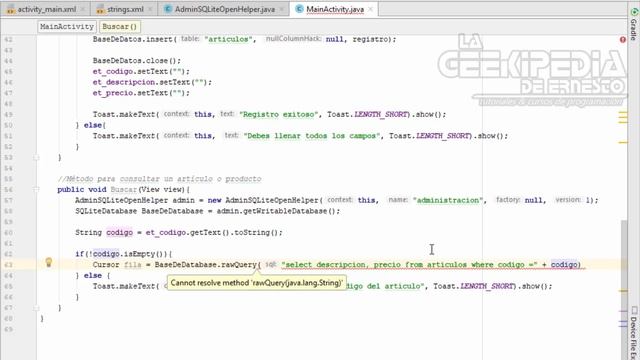This screenshot has height=360, width=640.
Task: Click the "administracion" string literal
Action: point(448,200)
